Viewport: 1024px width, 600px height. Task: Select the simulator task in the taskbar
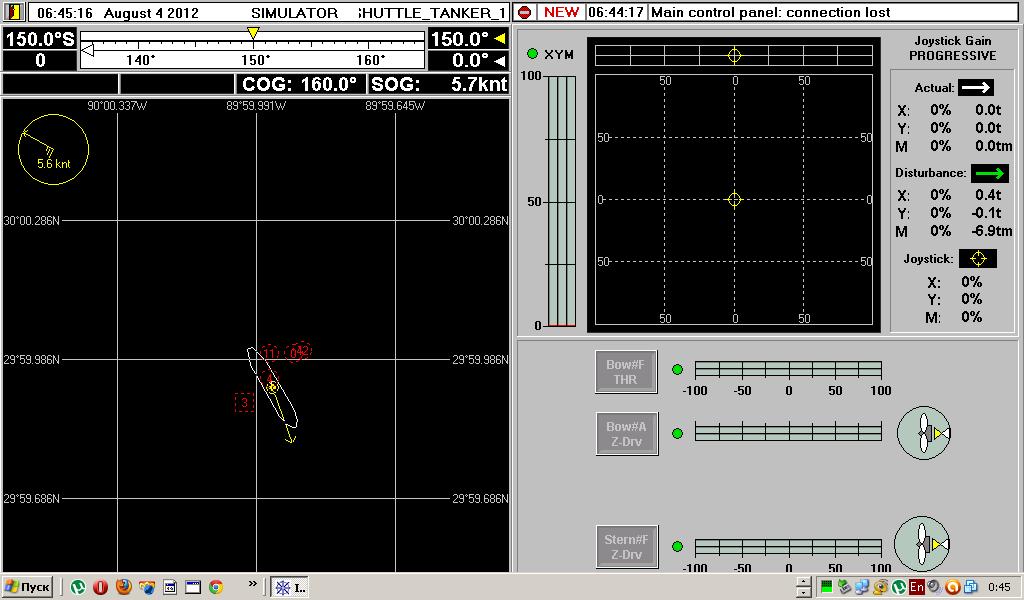point(290,587)
